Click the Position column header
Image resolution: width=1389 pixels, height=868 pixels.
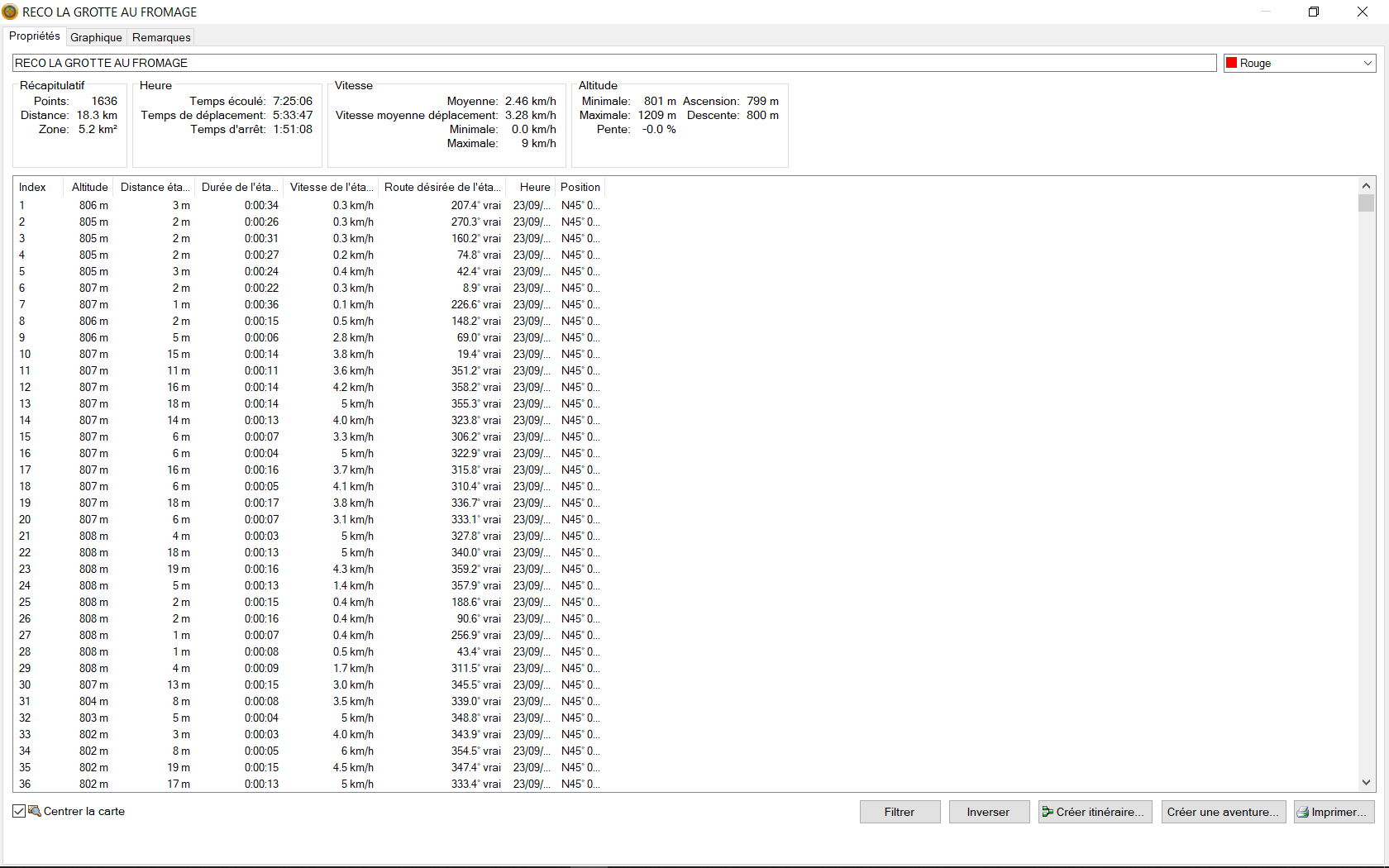tap(580, 187)
